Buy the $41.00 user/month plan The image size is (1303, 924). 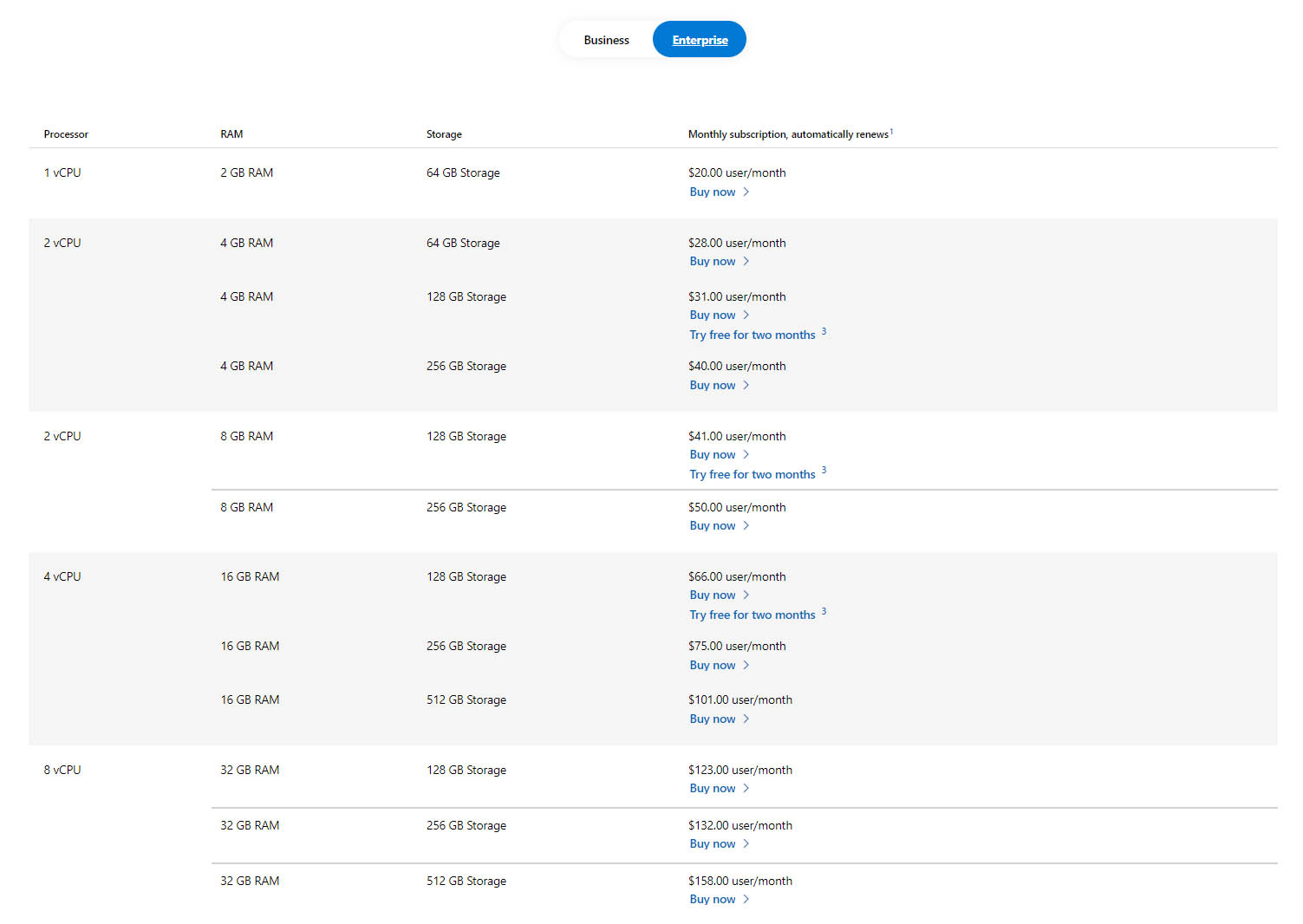(x=713, y=454)
